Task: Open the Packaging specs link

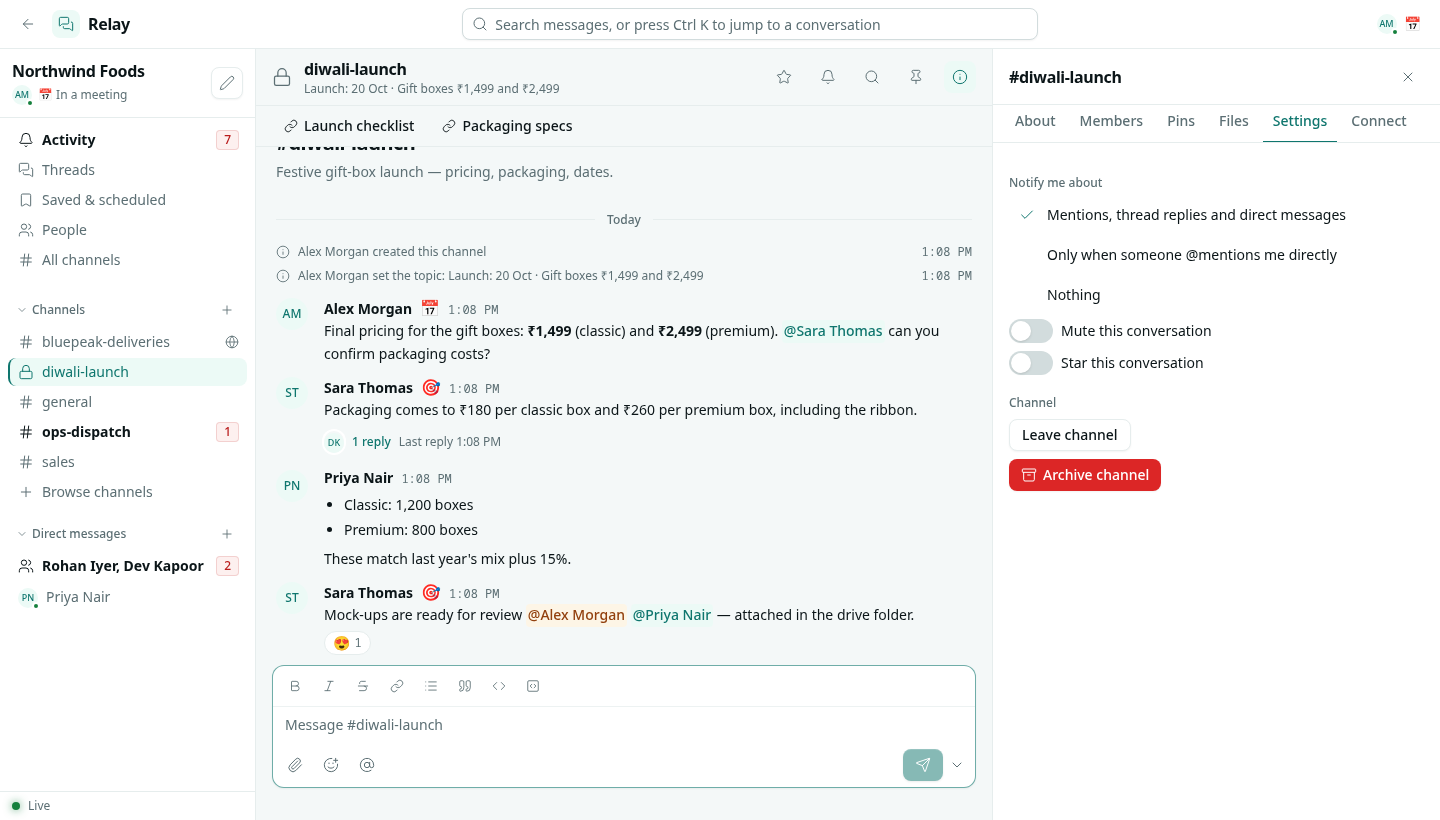Action: click(x=508, y=126)
